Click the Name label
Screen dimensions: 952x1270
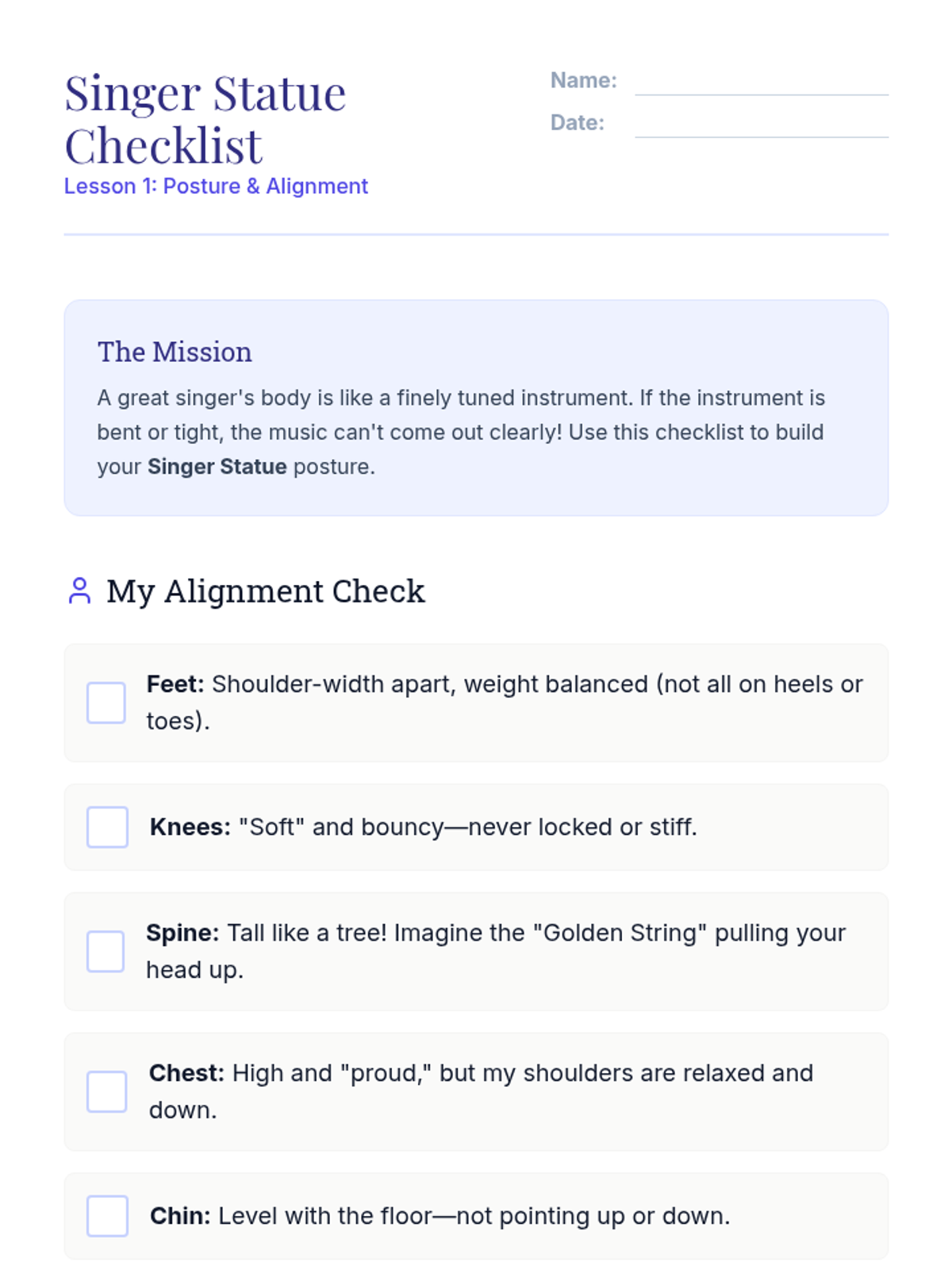tap(584, 80)
